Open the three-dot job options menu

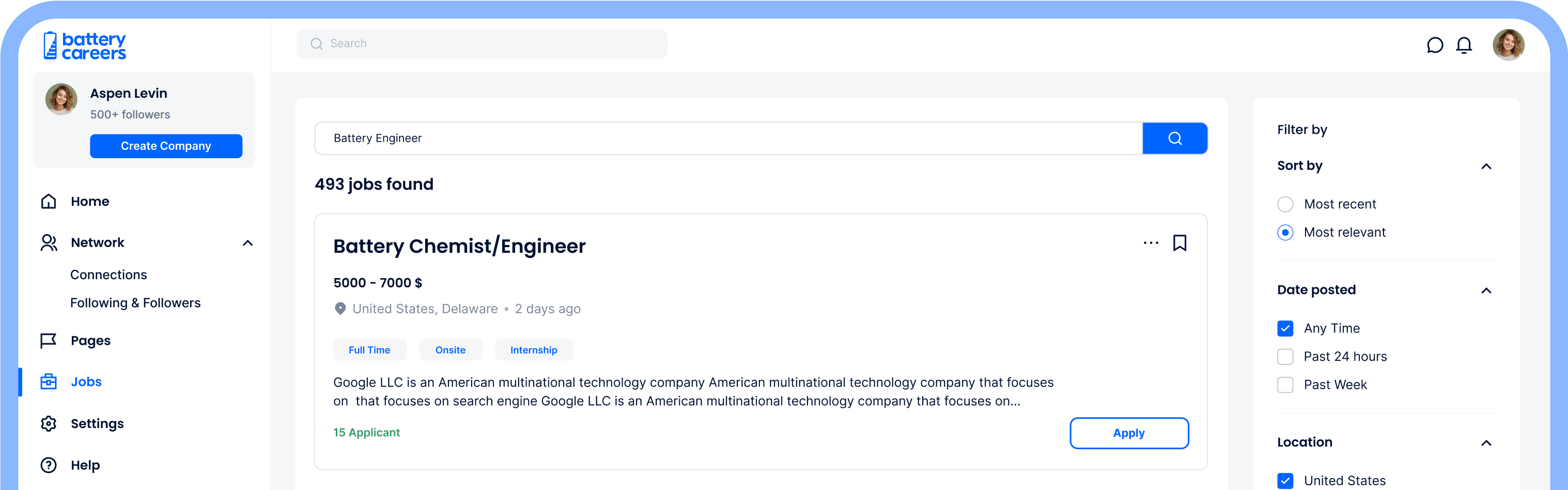click(1151, 243)
